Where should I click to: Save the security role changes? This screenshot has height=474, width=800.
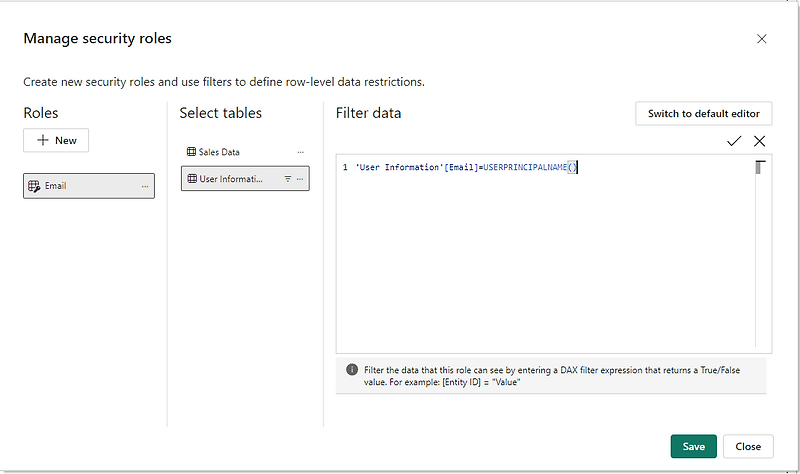[693, 446]
